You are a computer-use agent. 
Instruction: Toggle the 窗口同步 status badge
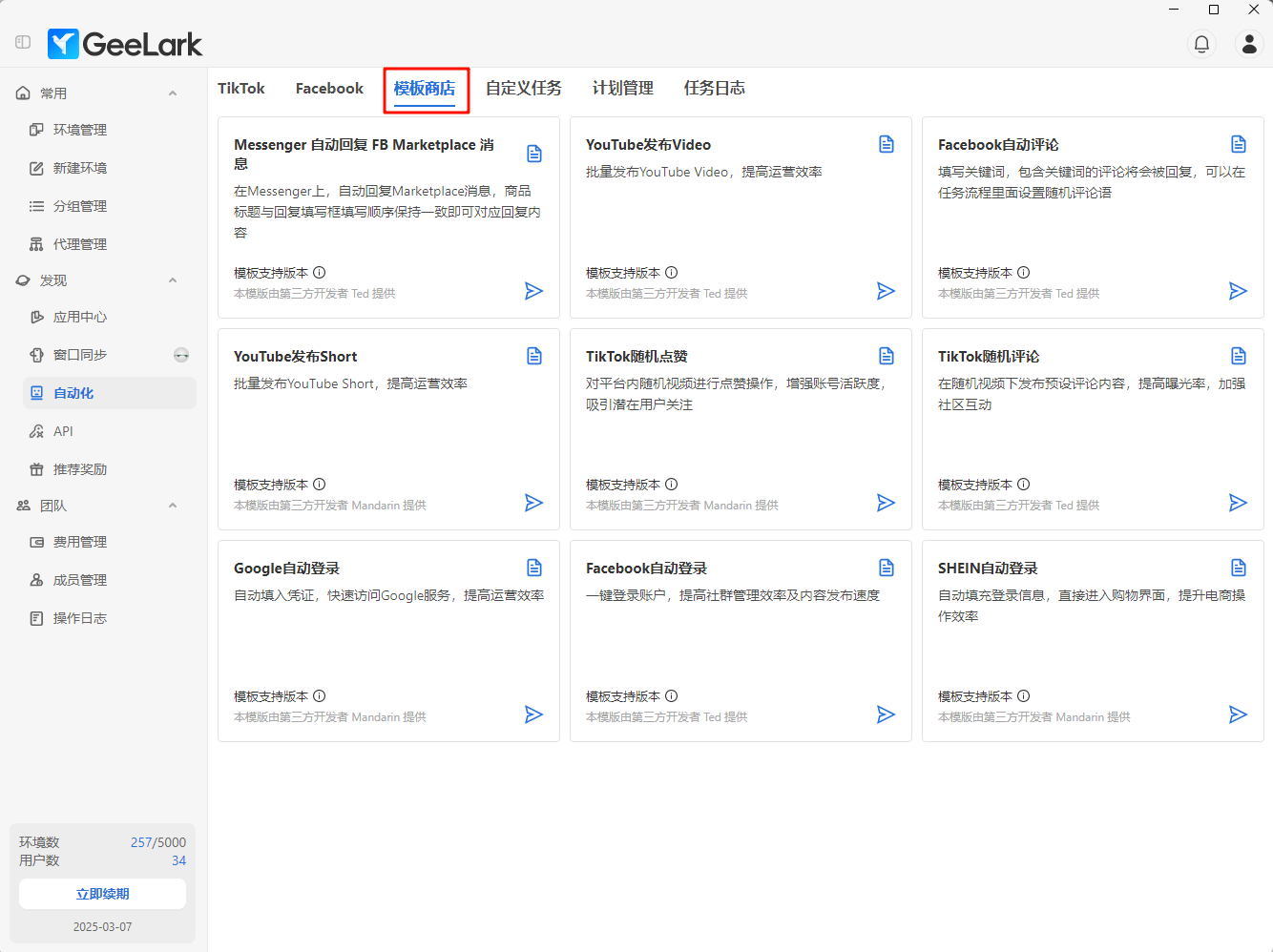coord(181,355)
